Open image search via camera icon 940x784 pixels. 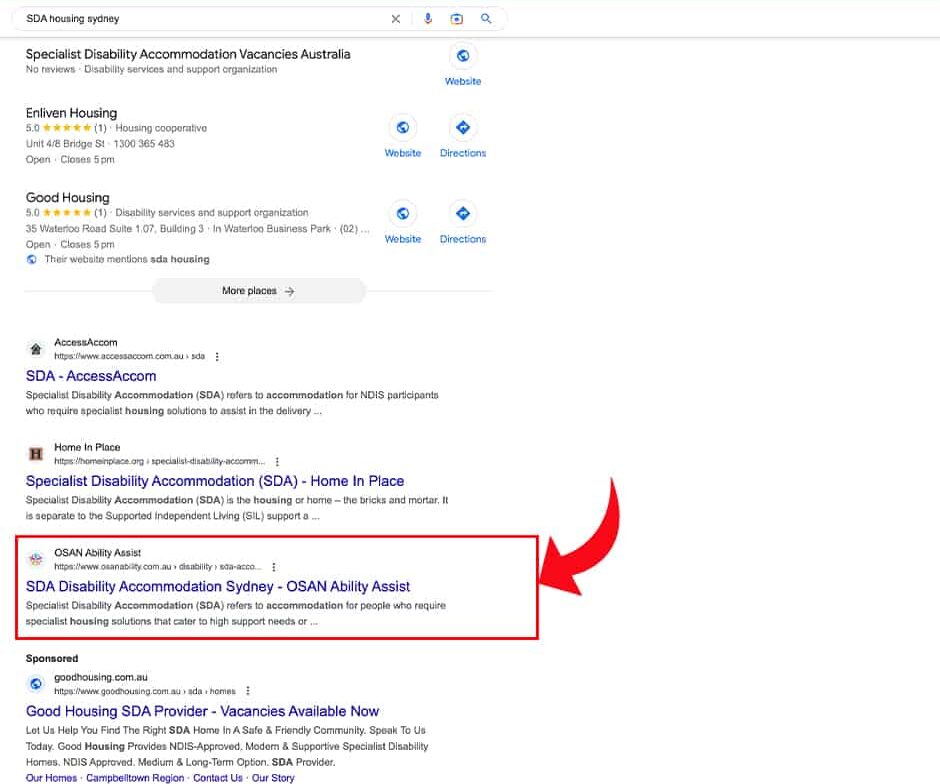(x=456, y=19)
